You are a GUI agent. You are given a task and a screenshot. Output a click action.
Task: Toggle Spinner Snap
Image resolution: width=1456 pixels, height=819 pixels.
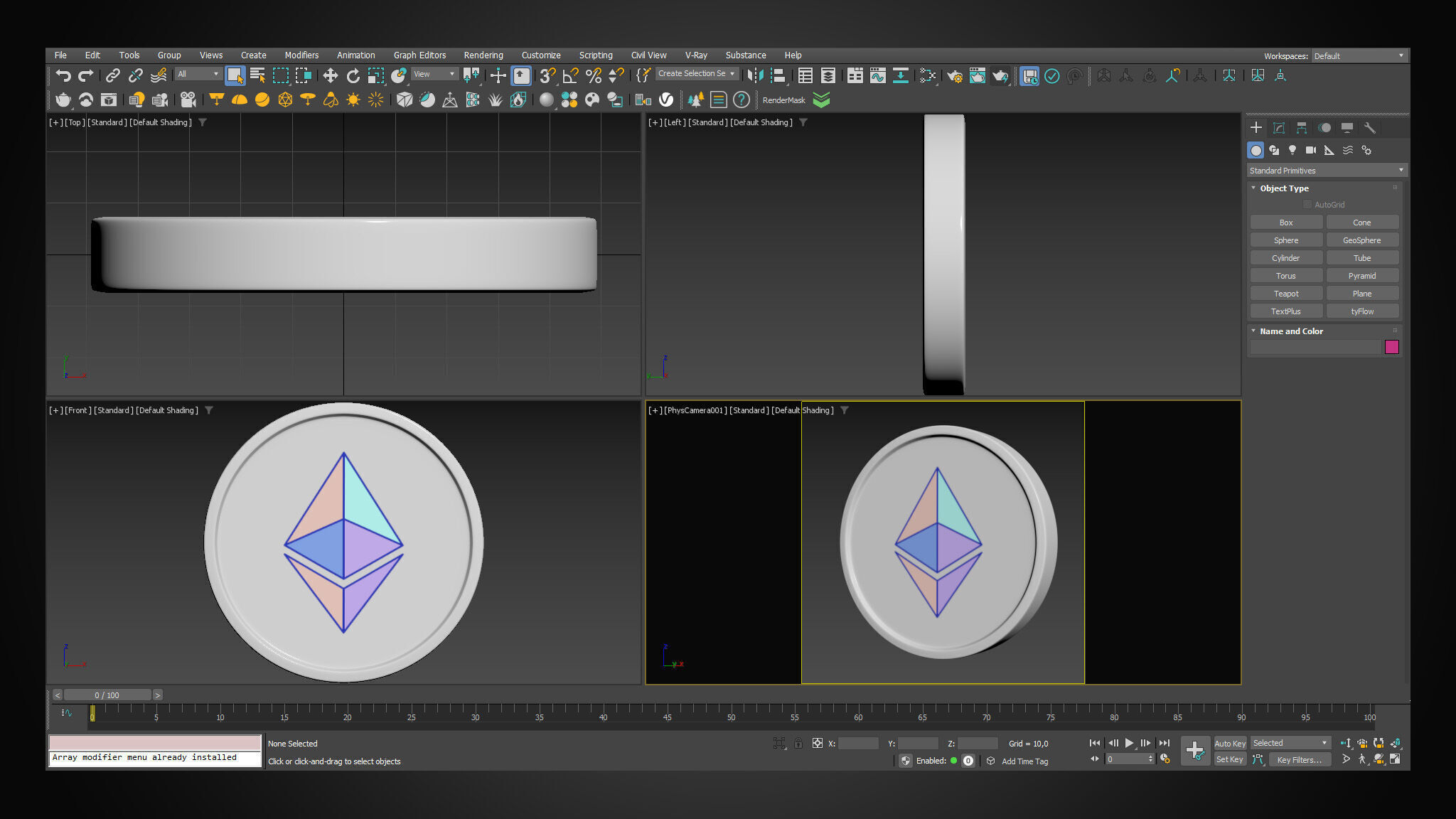coord(616,75)
